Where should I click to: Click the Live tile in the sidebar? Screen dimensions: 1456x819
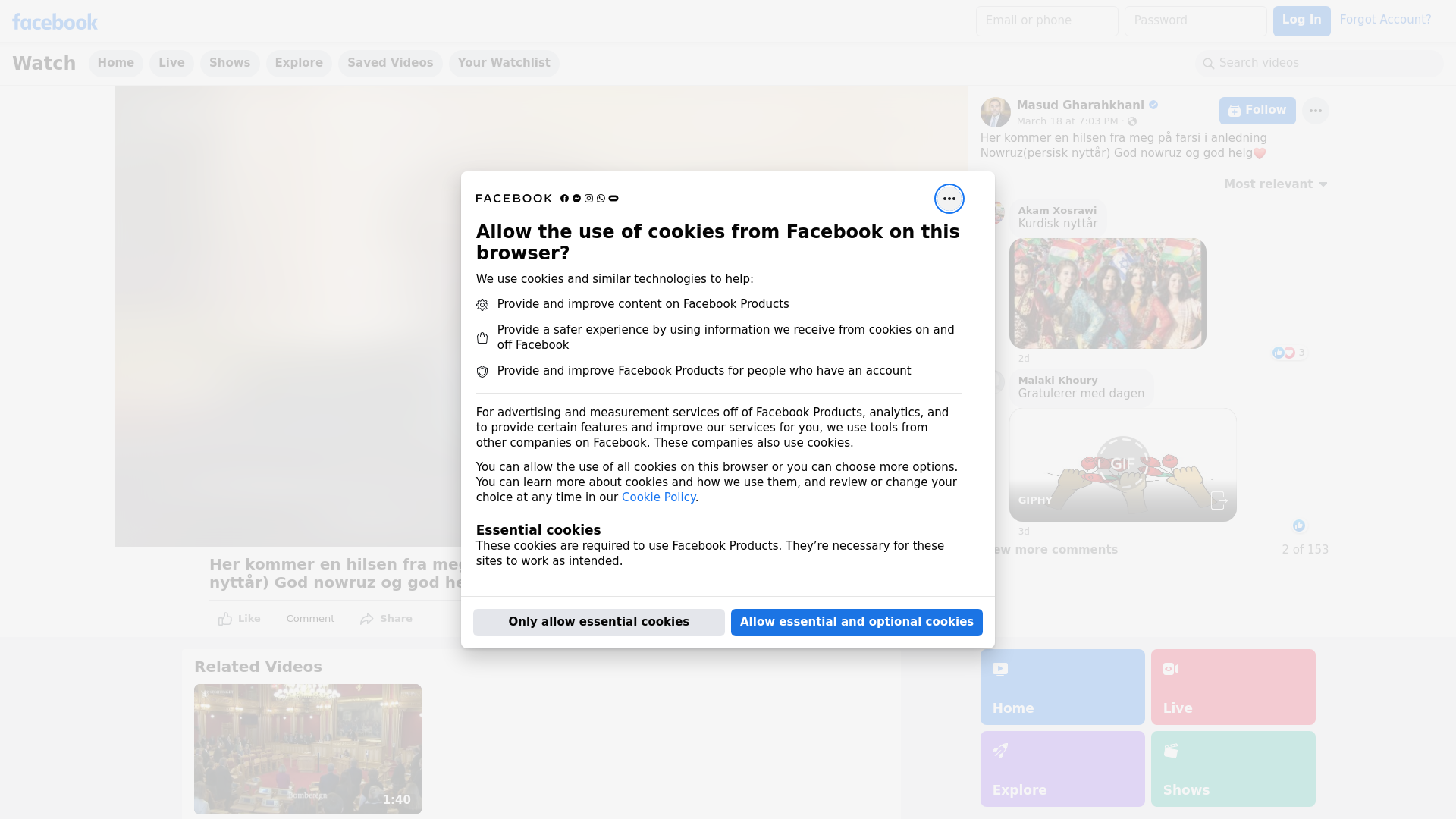click(x=1233, y=687)
